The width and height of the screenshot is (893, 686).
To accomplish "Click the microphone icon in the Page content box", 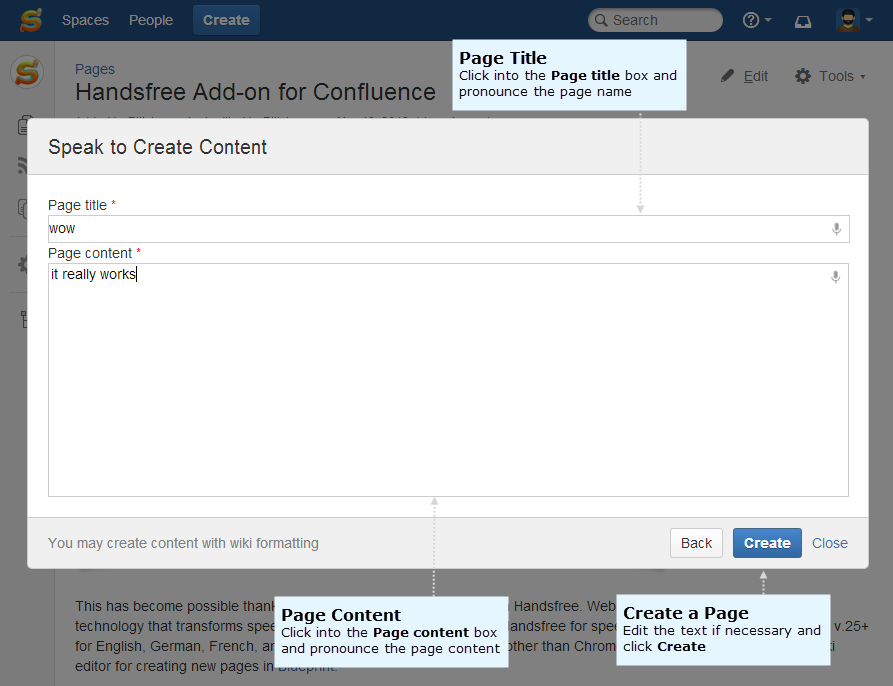I will tap(835, 277).
